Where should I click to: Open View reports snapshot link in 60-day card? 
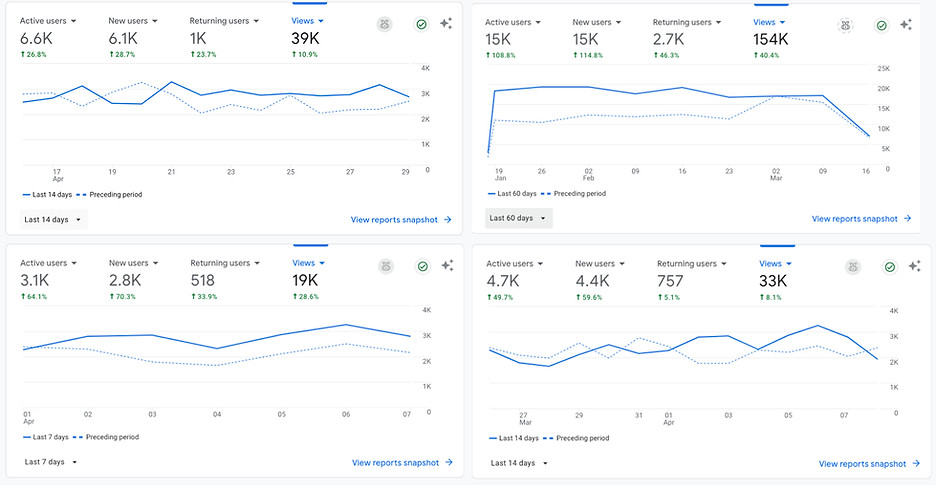pos(861,219)
